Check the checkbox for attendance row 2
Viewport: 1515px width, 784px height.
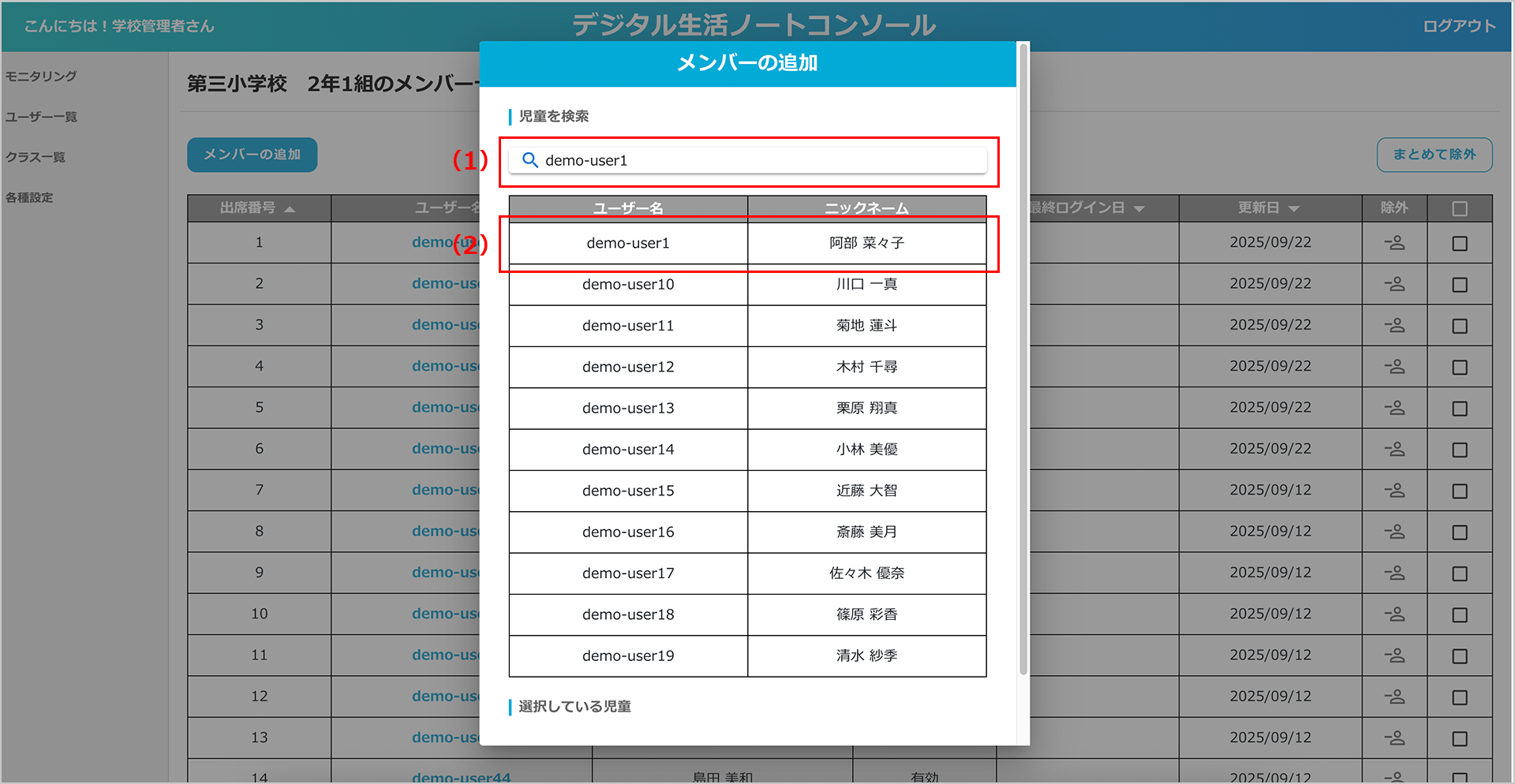coord(1460,285)
